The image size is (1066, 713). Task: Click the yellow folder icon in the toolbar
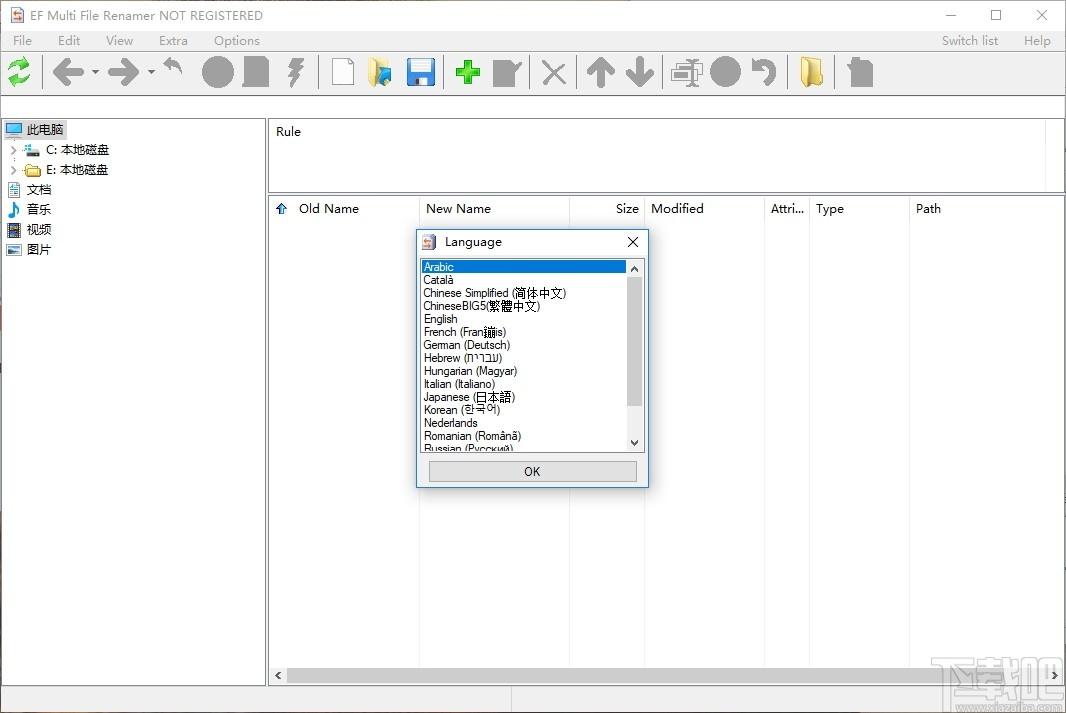pyautogui.click(x=812, y=72)
